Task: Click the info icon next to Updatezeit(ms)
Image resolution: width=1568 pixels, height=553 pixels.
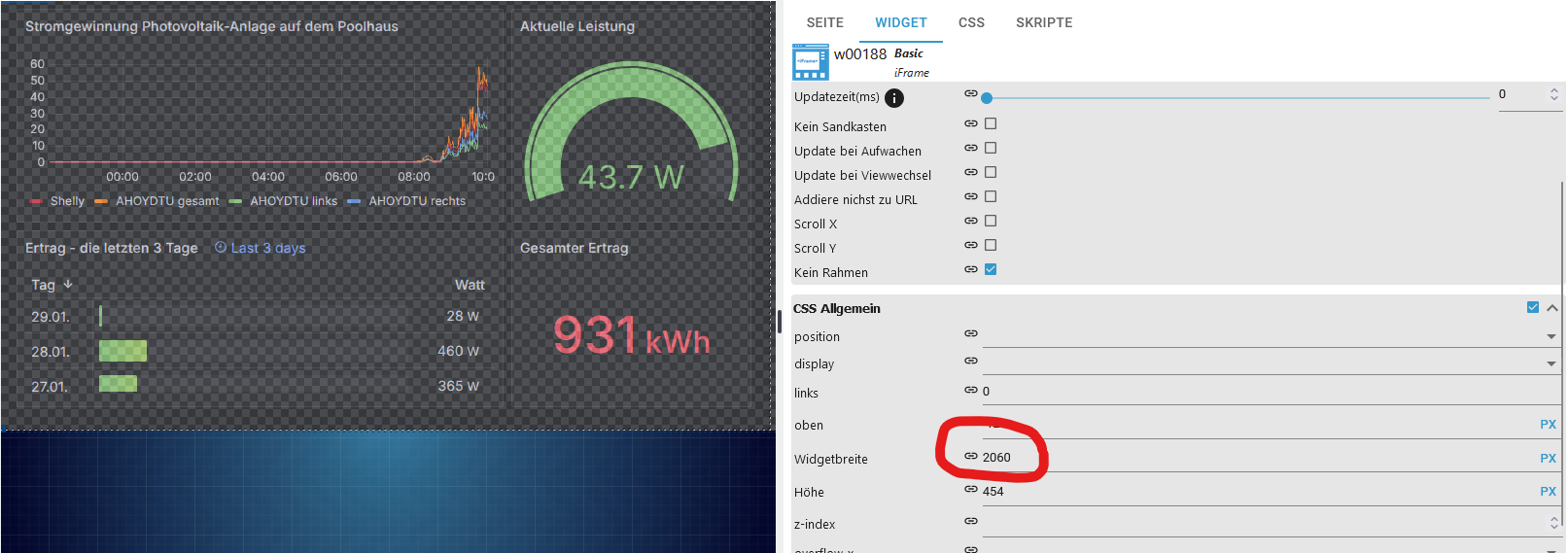Action: point(894,98)
